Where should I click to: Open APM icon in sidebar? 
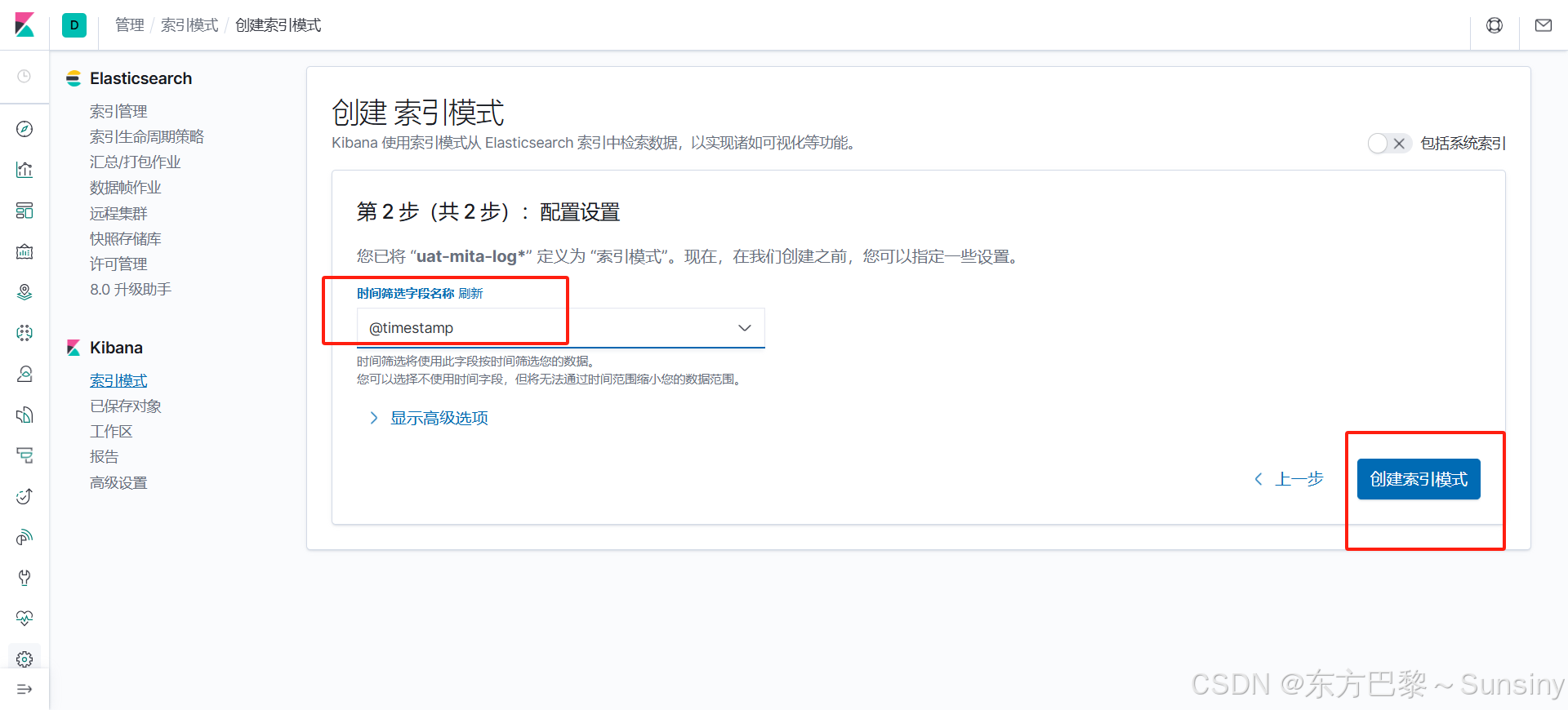24,455
